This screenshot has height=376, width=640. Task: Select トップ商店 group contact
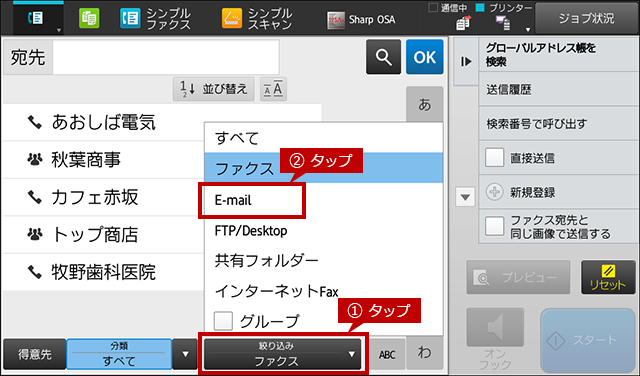click(x=103, y=235)
